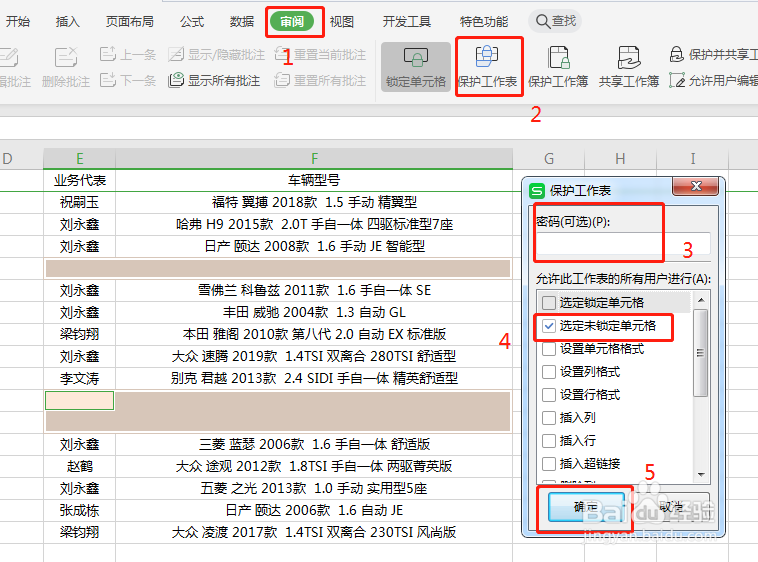Switch to the 数据 tab
758x562 pixels.
(242, 21)
